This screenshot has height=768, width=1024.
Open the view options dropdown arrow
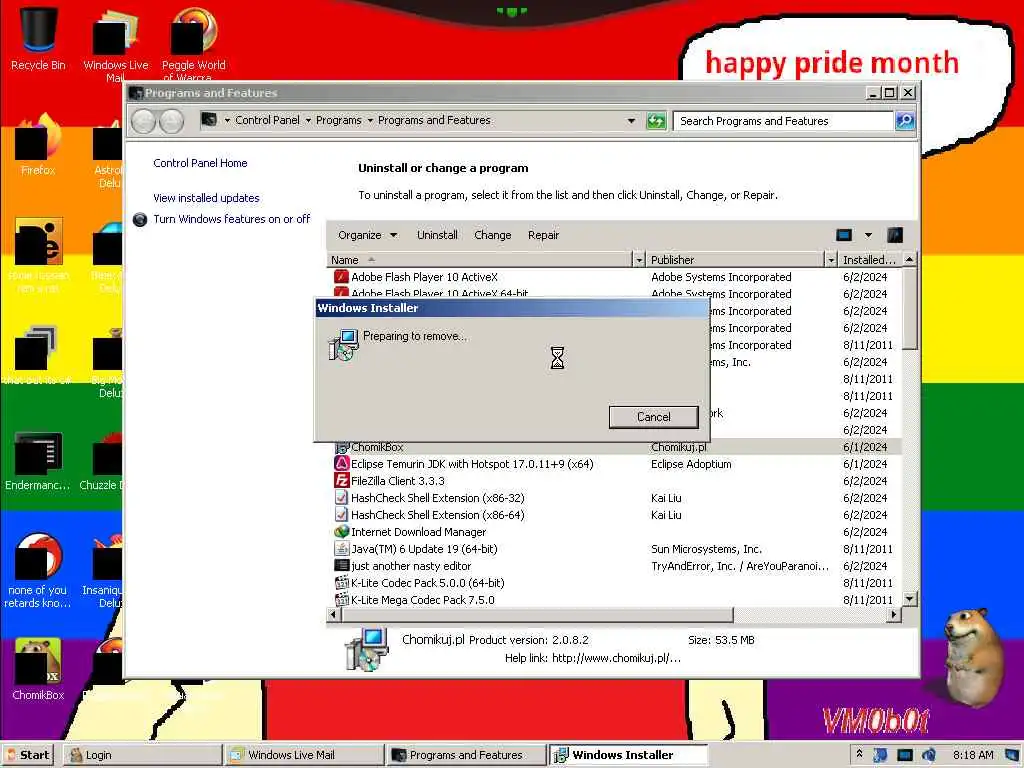coord(868,235)
